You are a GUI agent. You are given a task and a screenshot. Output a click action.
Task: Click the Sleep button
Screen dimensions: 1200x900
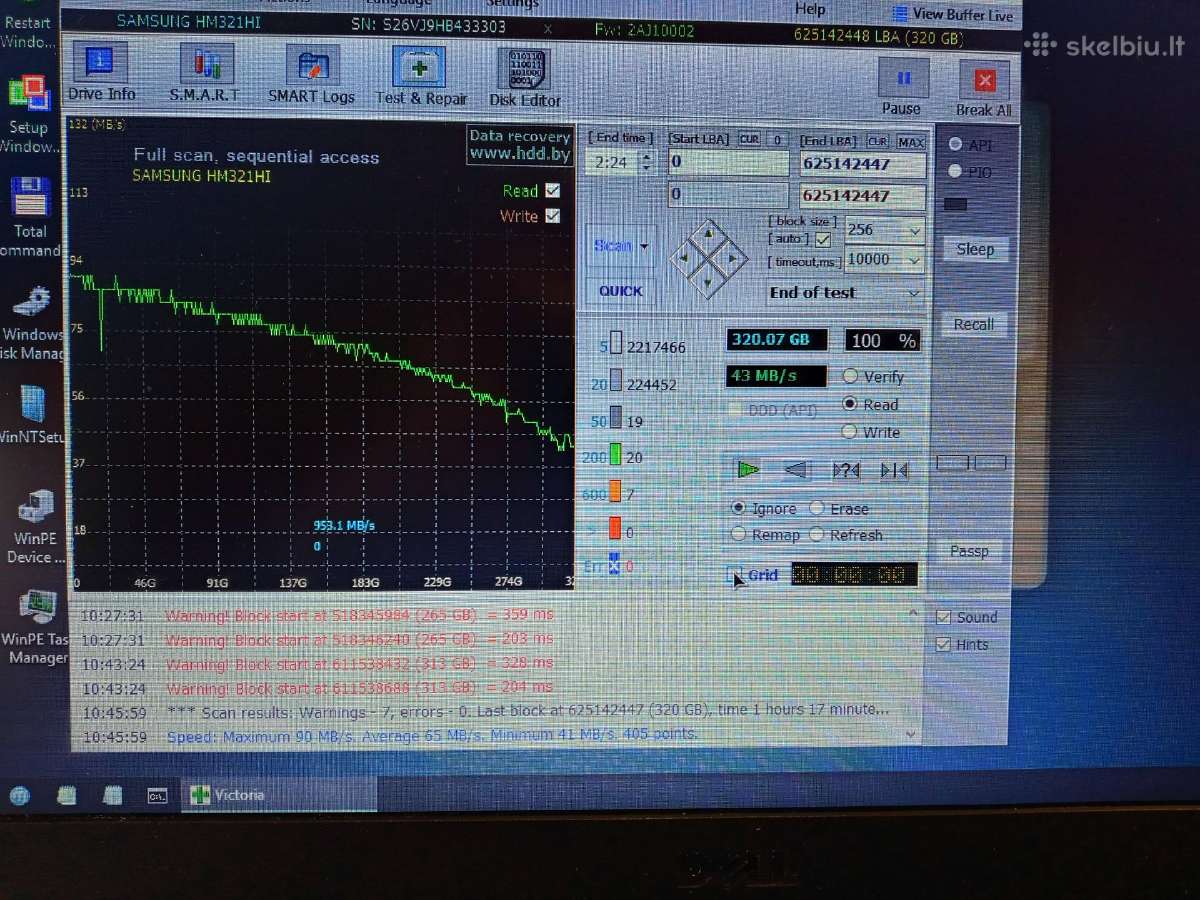pos(975,249)
